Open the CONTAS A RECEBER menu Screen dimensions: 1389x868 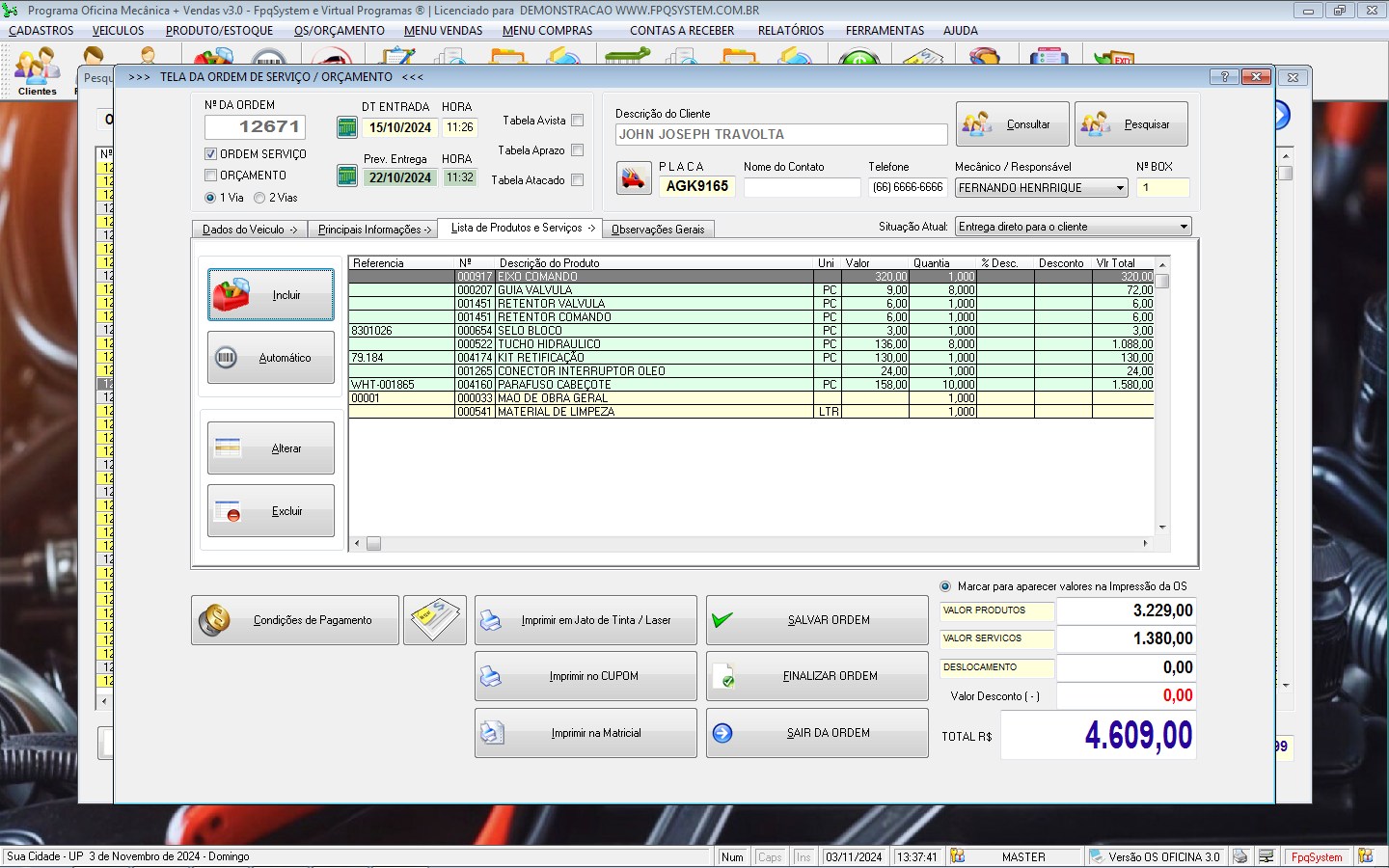pos(682,31)
